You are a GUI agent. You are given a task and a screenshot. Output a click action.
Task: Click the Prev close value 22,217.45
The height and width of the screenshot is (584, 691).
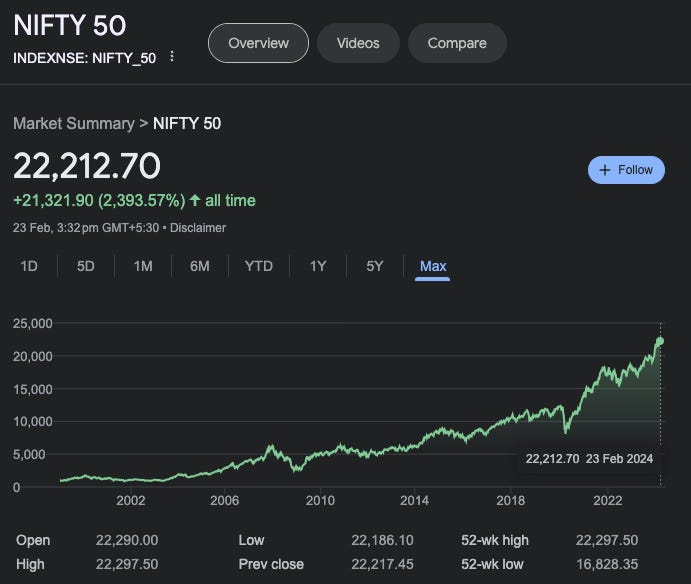[x=383, y=564]
